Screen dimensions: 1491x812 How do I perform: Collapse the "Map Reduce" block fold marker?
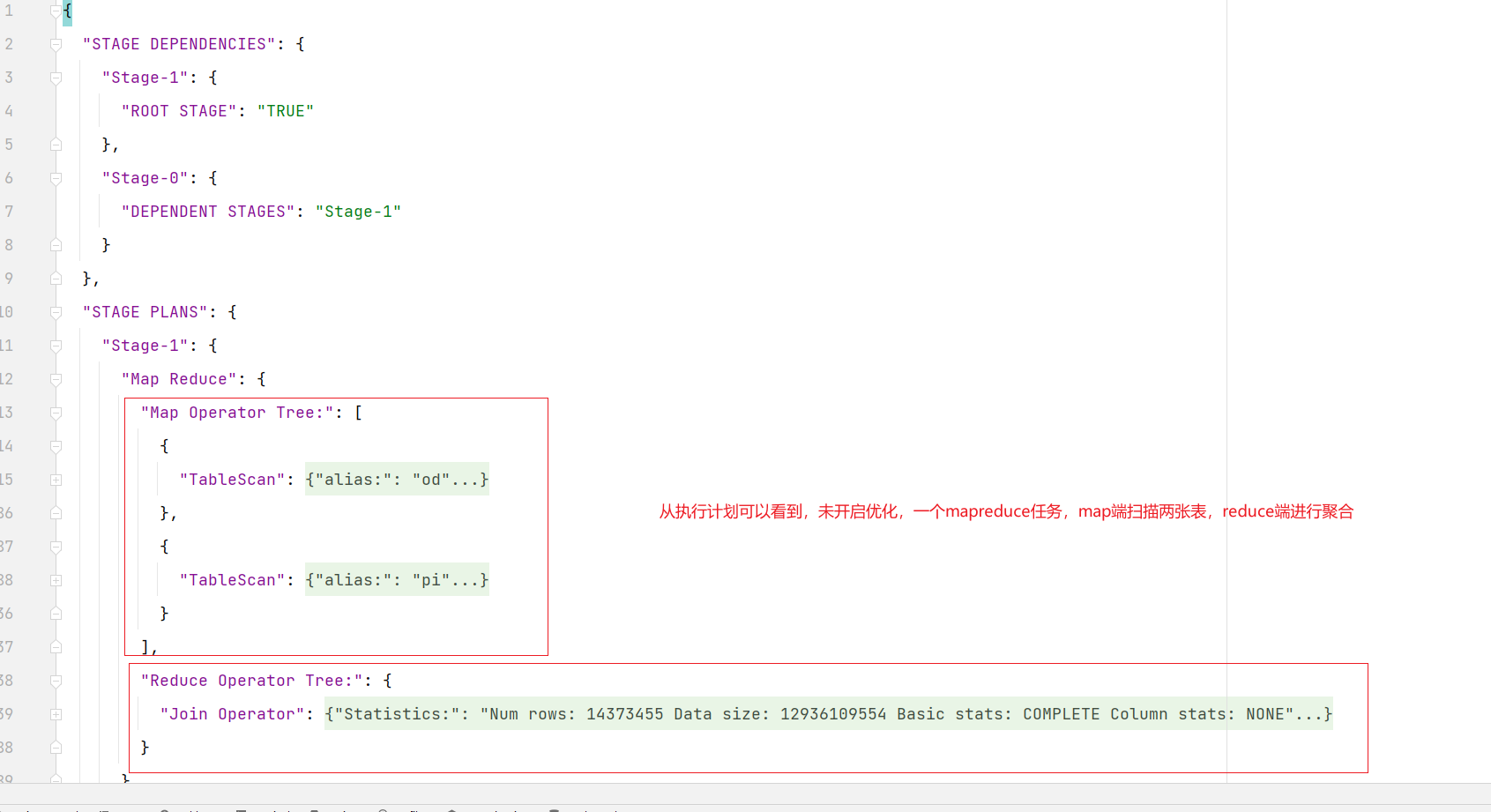(56, 379)
